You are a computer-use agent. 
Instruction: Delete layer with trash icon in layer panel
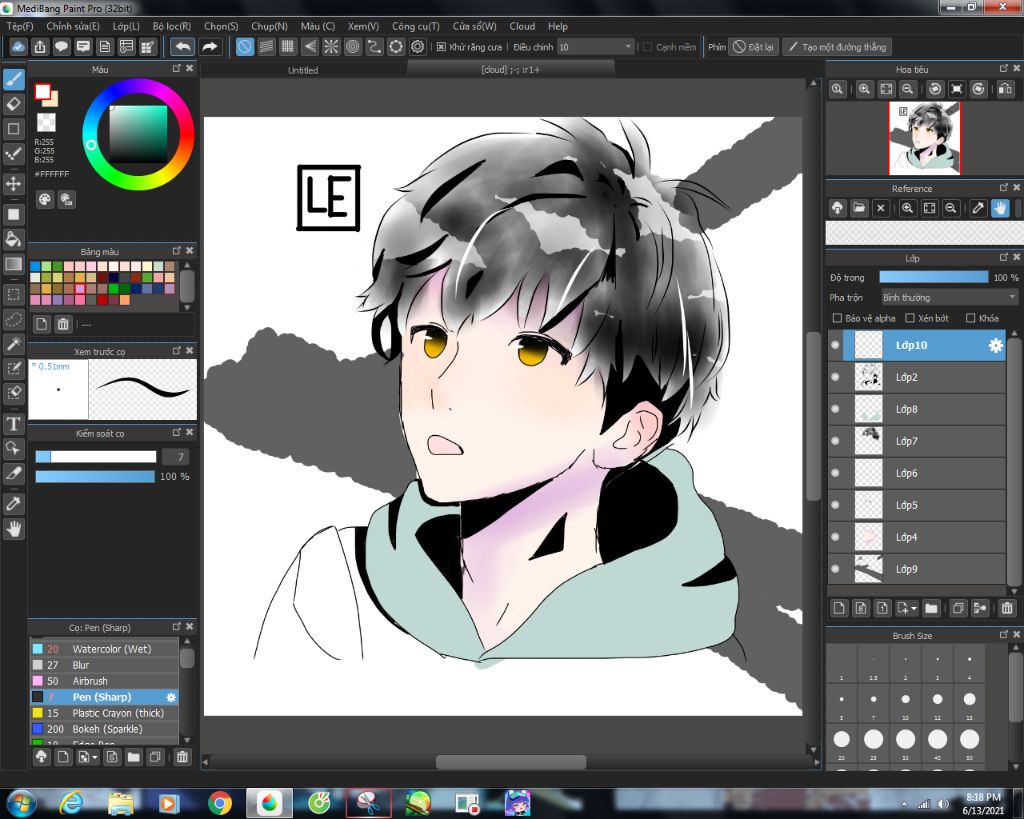point(1007,608)
